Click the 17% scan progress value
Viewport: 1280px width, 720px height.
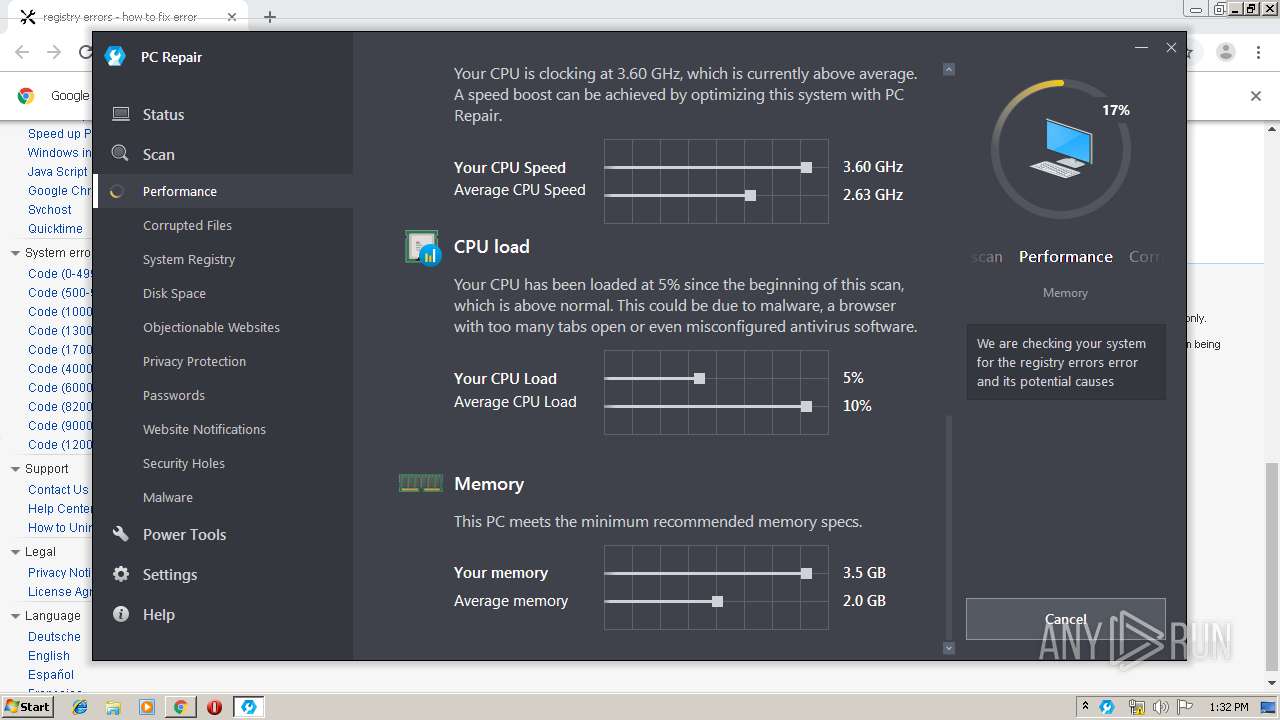[x=1116, y=110]
